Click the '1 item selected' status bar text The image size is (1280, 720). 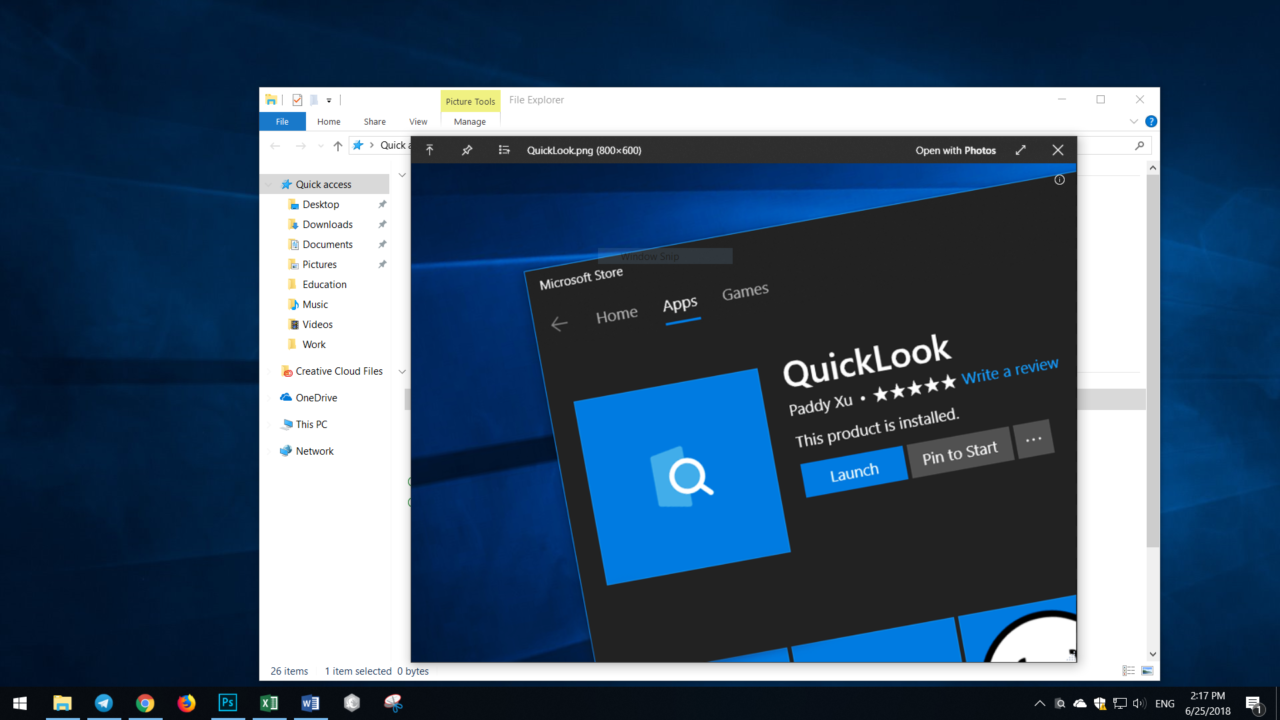[358, 671]
